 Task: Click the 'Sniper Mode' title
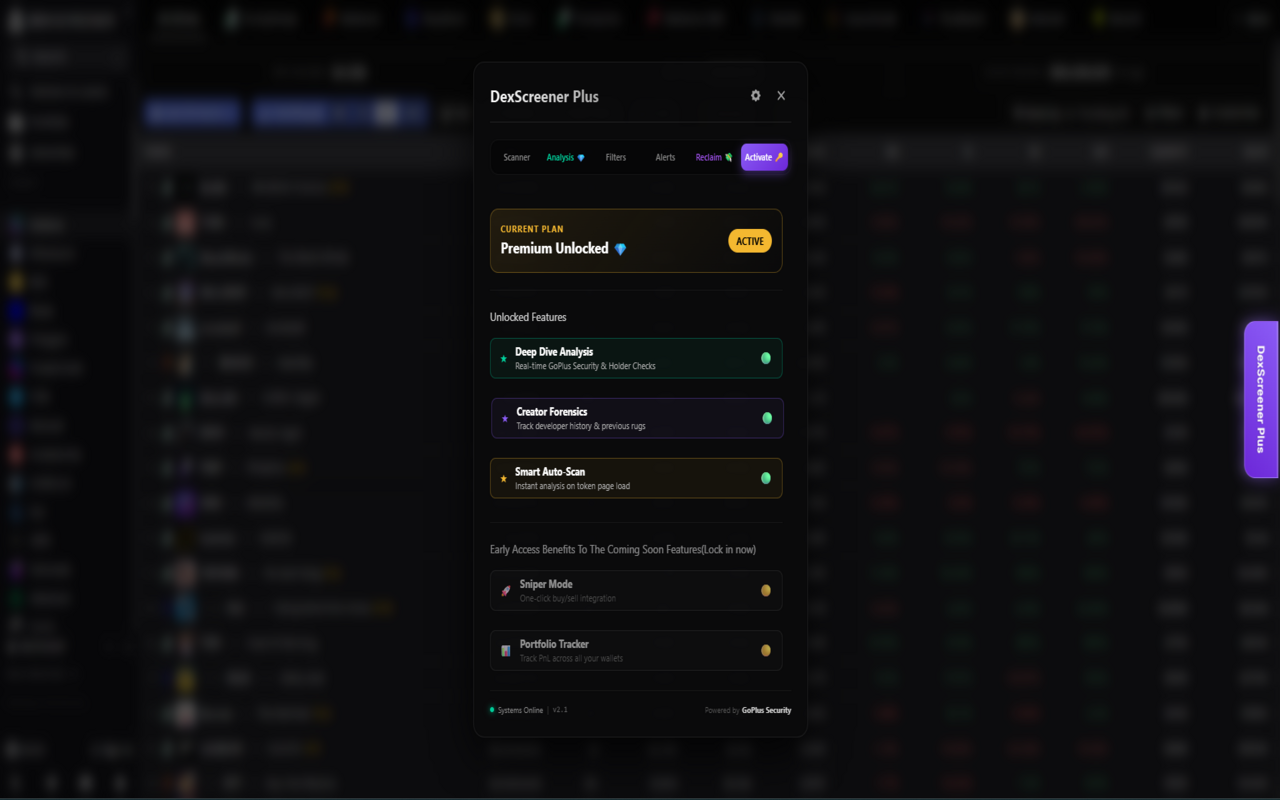point(546,584)
